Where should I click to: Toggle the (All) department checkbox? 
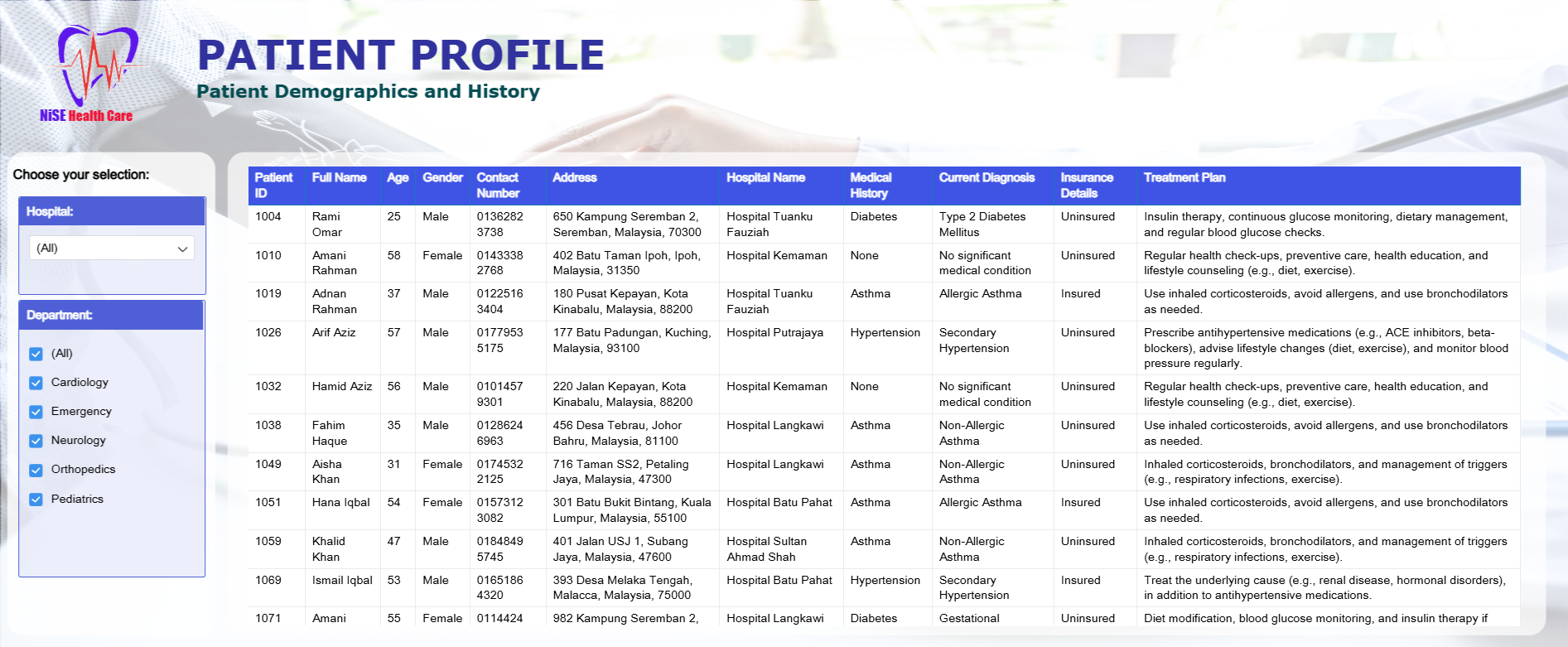[36, 354]
